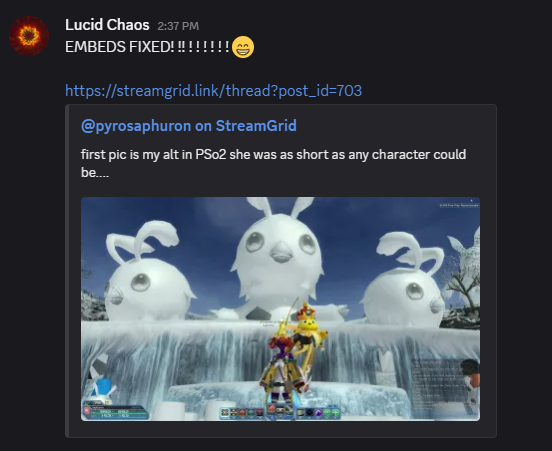Click the center giant snow rappy statue
552x451 pixels.
(x=278, y=257)
